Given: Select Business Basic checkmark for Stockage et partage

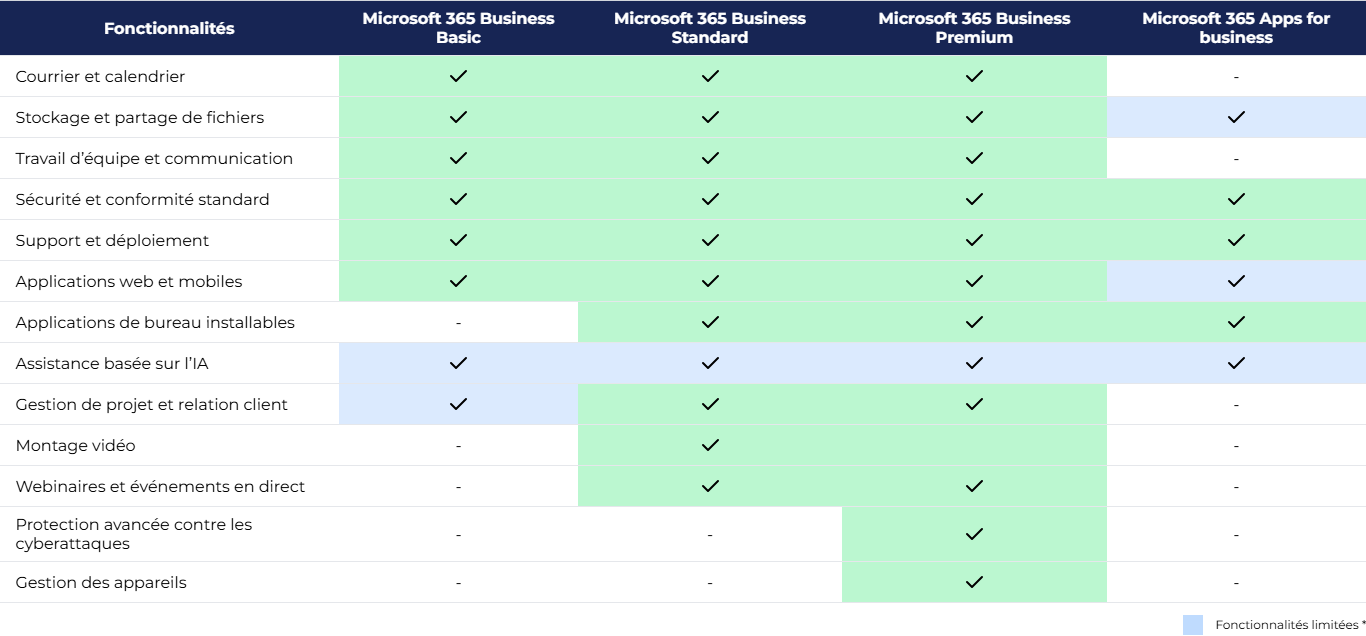Looking at the screenshot, I should (x=458, y=117).
